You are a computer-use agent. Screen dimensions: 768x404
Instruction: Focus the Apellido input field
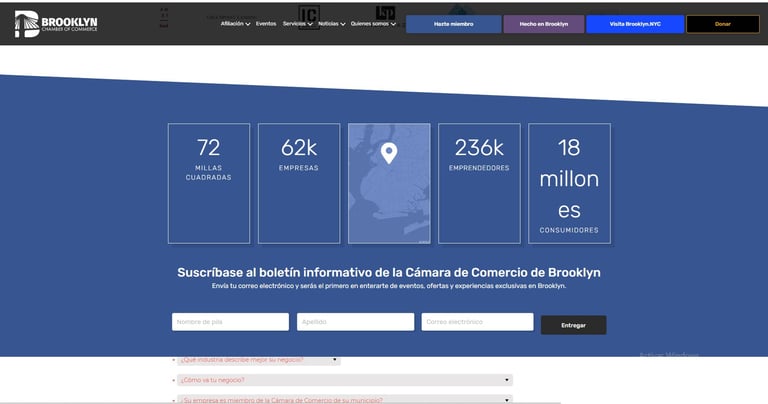355,322
